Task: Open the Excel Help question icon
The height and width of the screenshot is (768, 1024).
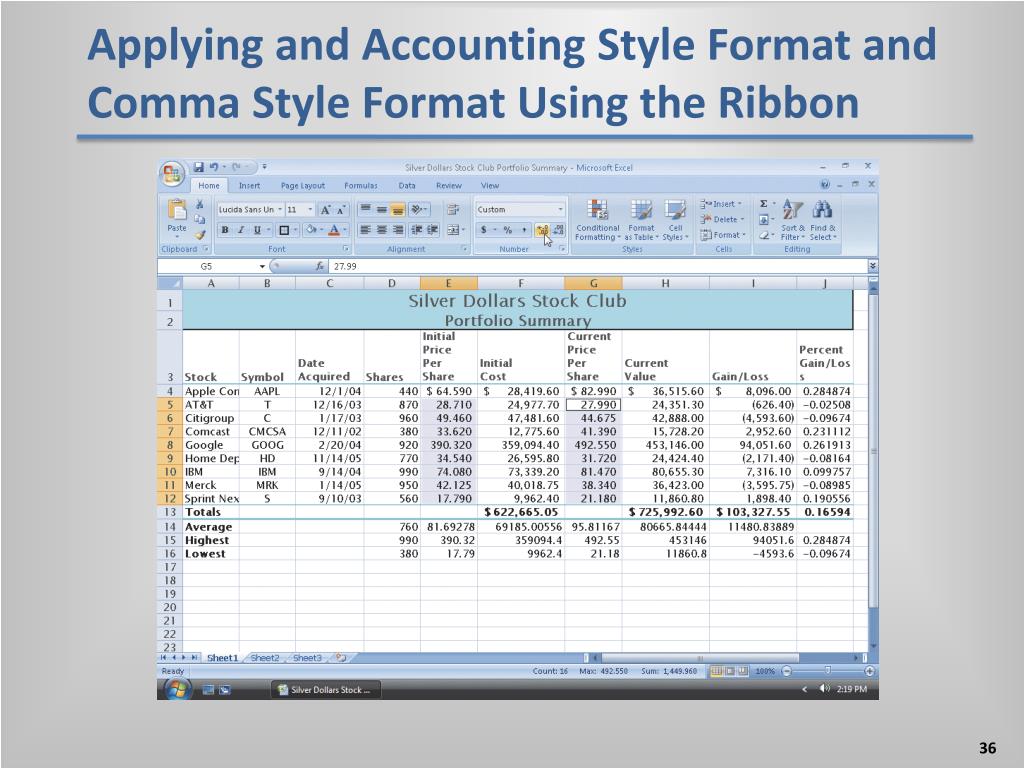Action: coord(825,185)
